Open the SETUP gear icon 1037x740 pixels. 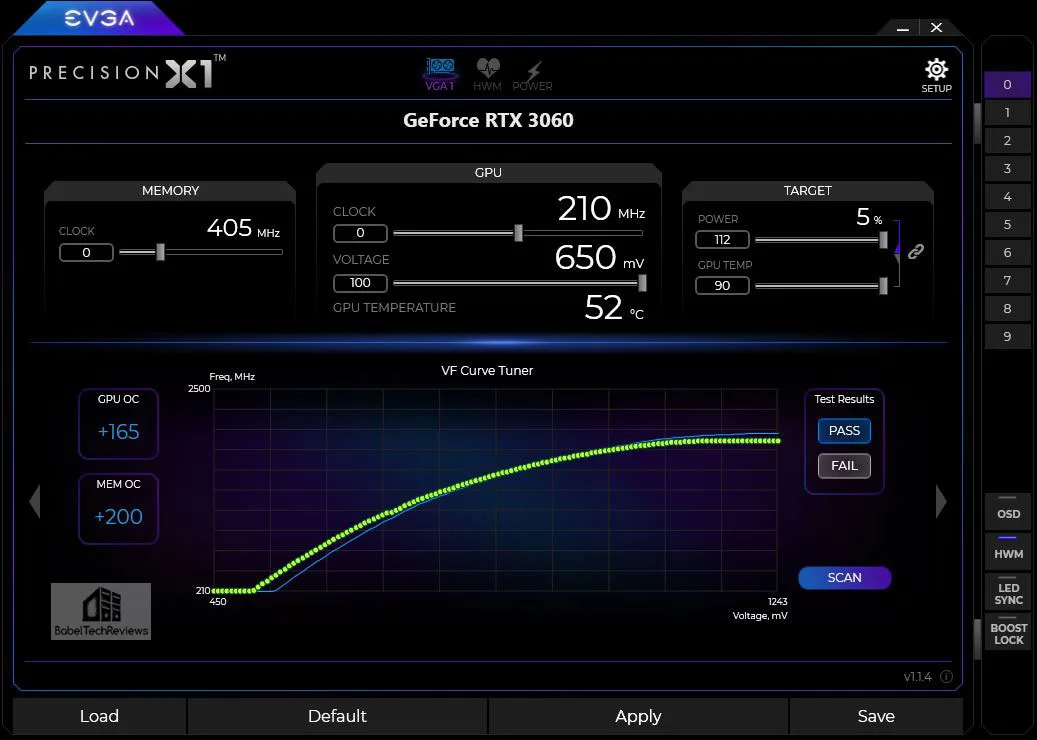[x=936, y=75]
